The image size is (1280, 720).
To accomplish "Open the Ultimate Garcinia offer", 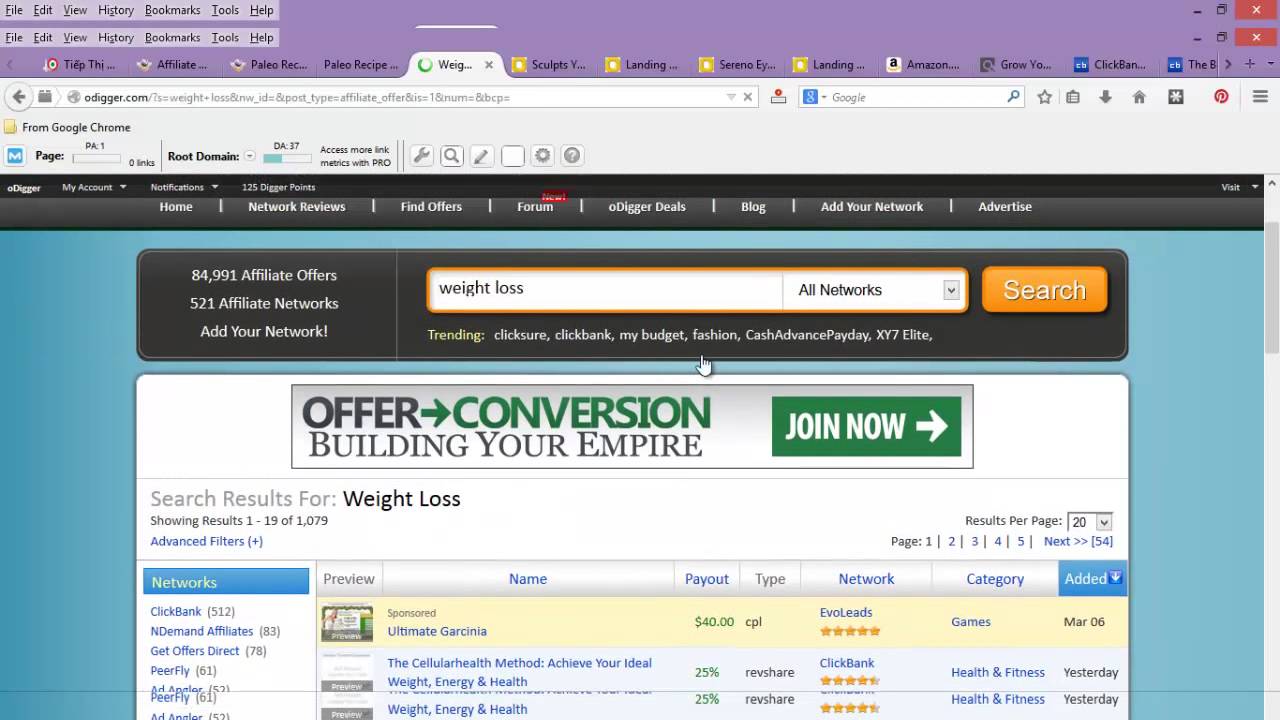I will (437, 631).
